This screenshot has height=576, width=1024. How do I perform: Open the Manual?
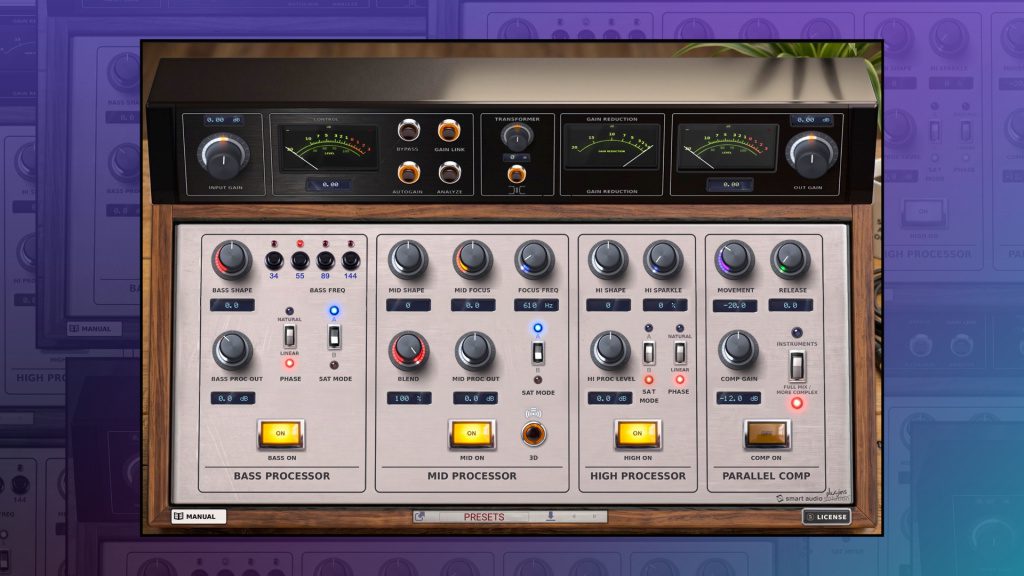click(199, 517)
